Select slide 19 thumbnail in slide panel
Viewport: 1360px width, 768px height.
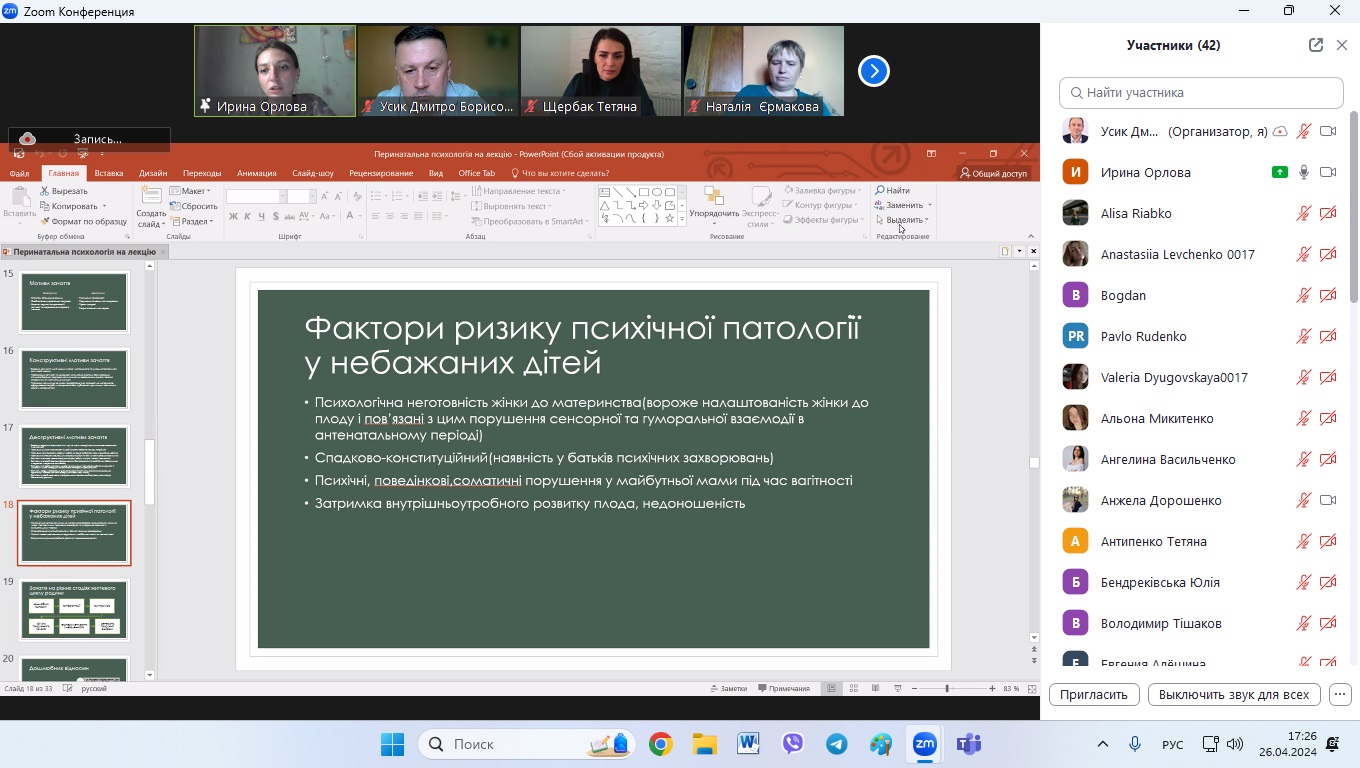coord(74,610)
